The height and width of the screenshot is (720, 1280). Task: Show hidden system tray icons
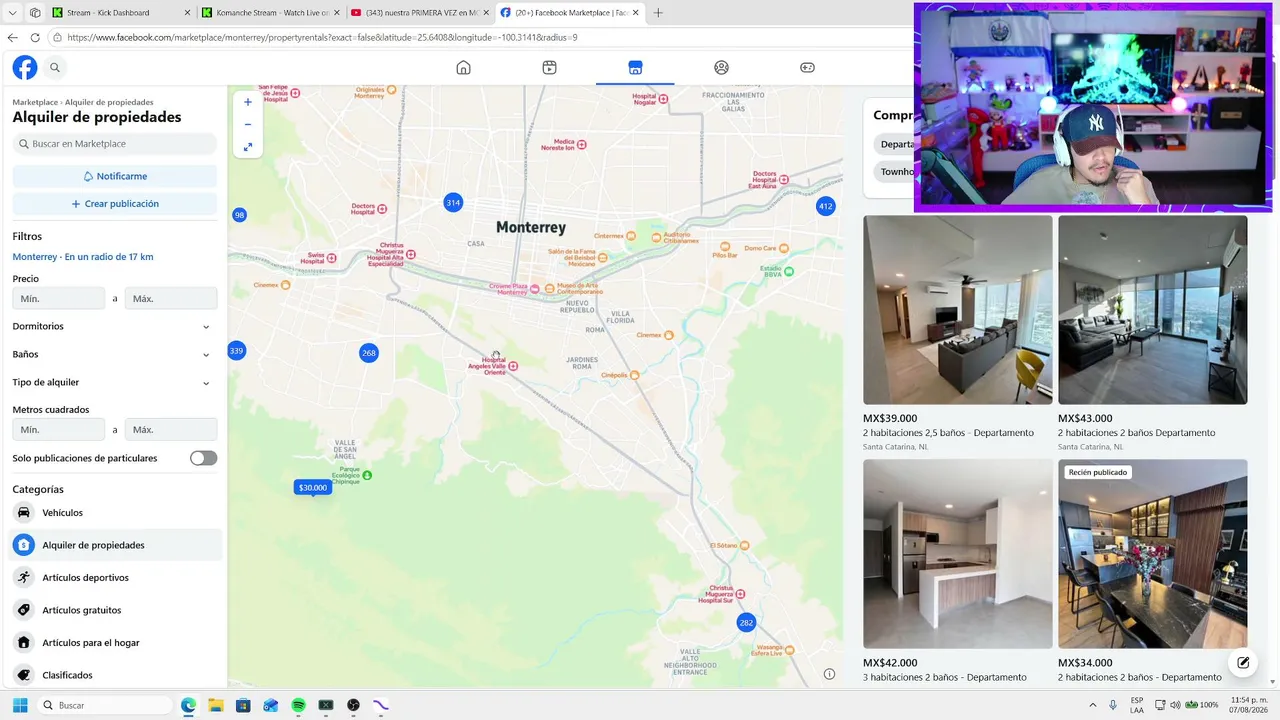tap(1092, 705)
